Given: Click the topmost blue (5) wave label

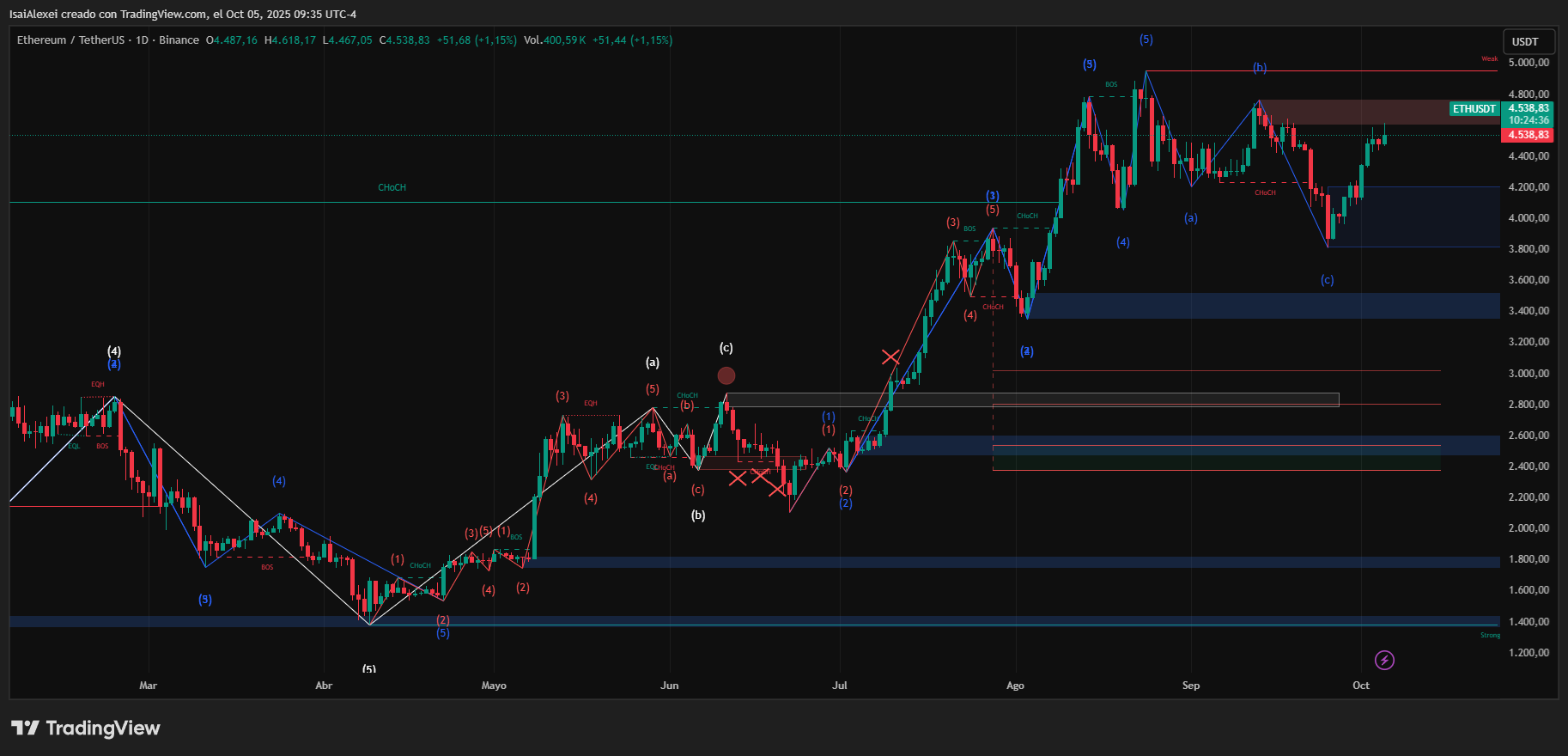Looking at the screenshot, I should coord(1146,40).
